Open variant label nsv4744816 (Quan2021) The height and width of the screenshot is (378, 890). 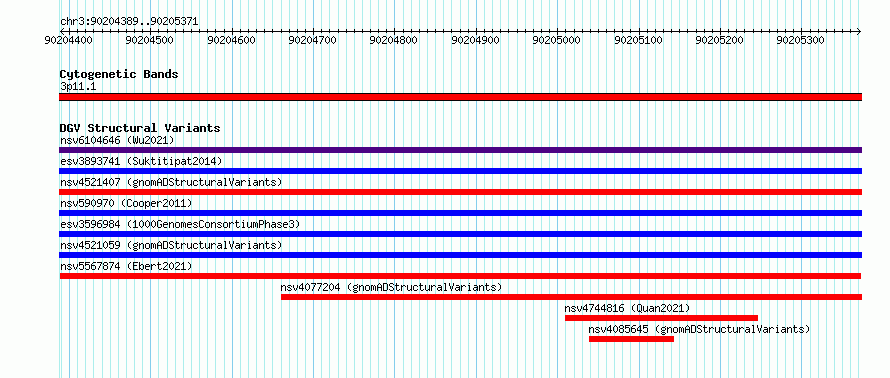pos(627,308)
